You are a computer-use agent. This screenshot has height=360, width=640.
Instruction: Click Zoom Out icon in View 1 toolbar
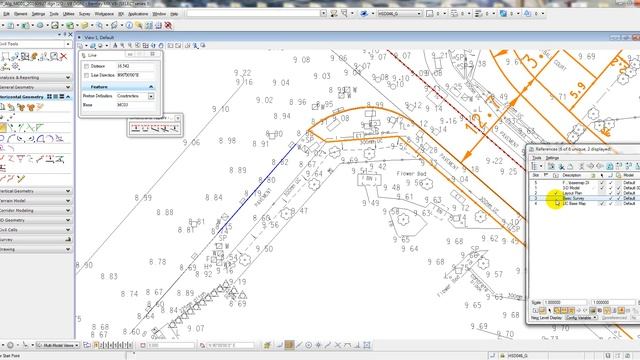(130, 46)
